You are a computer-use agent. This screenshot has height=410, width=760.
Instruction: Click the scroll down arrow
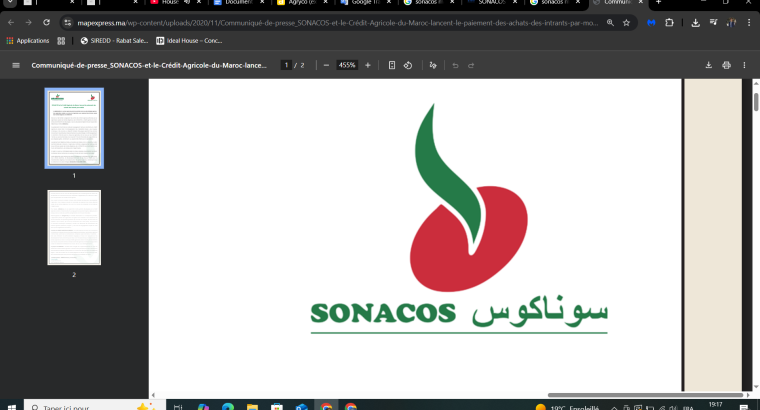756,387
